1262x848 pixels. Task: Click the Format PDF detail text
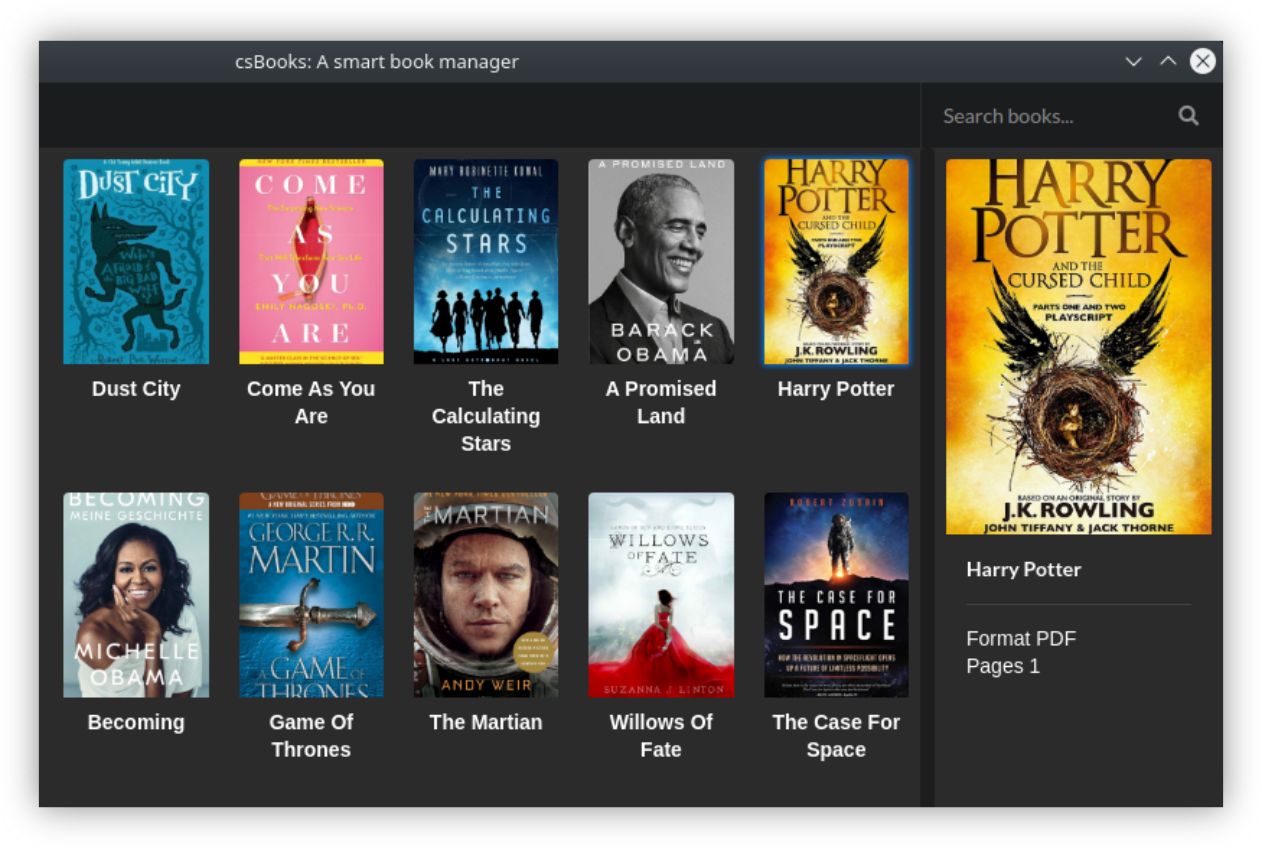point(1021,638)
